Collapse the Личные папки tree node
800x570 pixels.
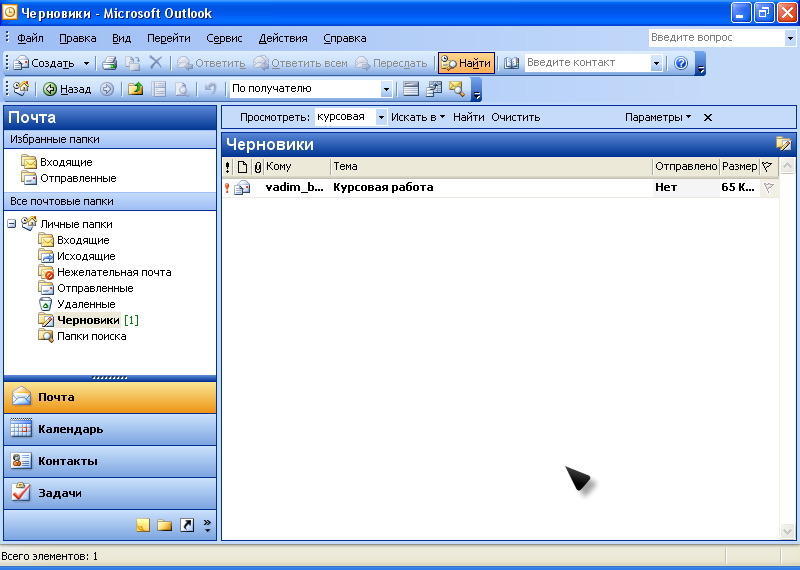[x=12, y=224]
